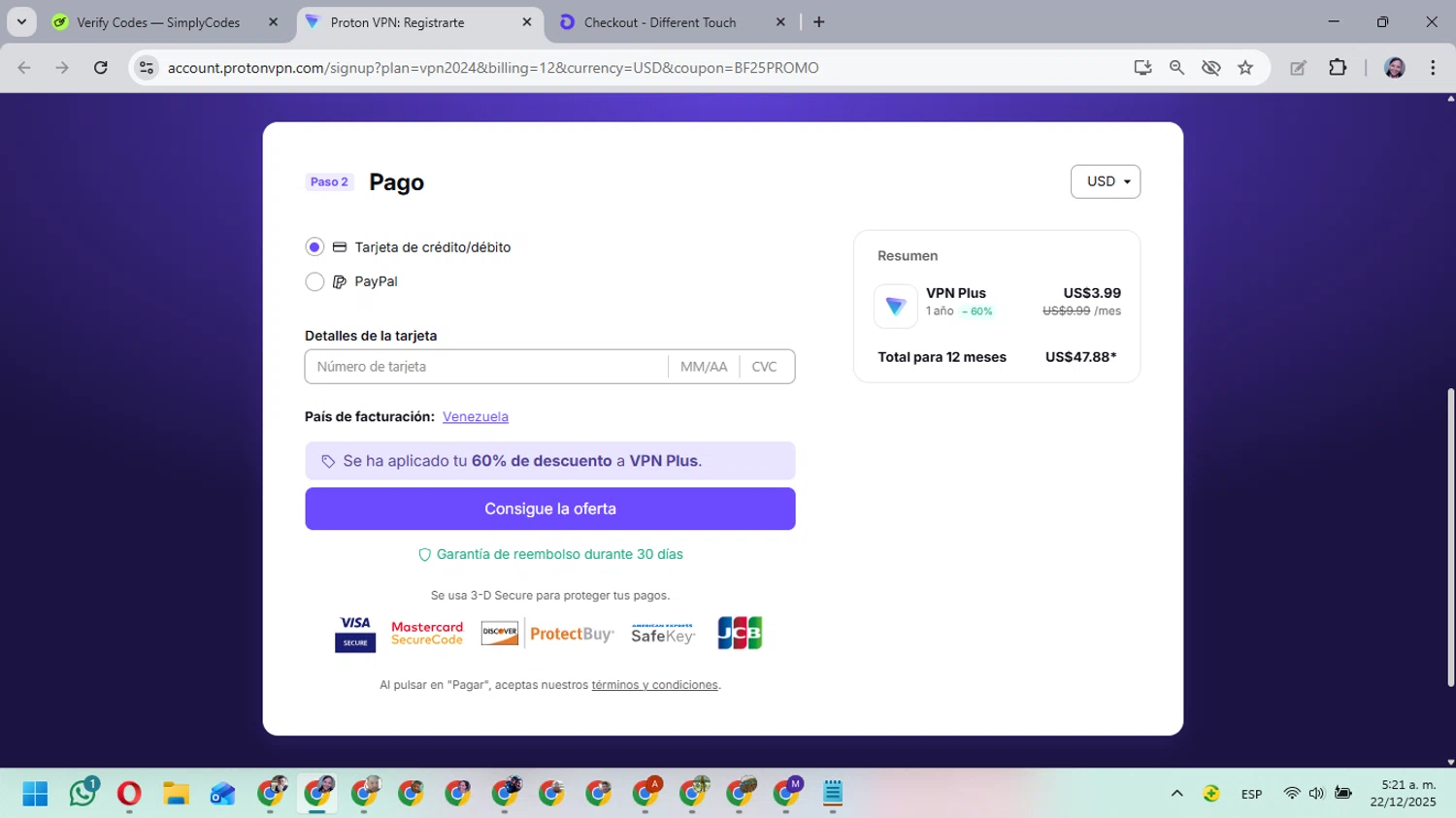The image size is (1456, 818).
Task: Open the Extensions puzzle icon
Action: pyautogui.click(x=1338, y=68)
